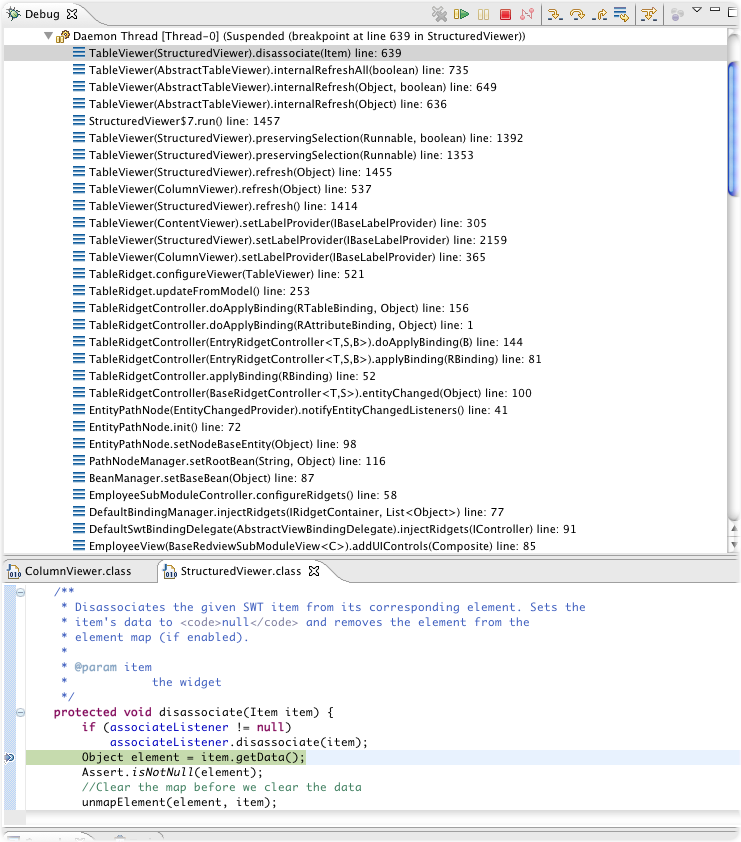741x842 pixels.
Task: Select ColumnViewer.refresh(Object) line 537 frame
Action: [230, 189]
